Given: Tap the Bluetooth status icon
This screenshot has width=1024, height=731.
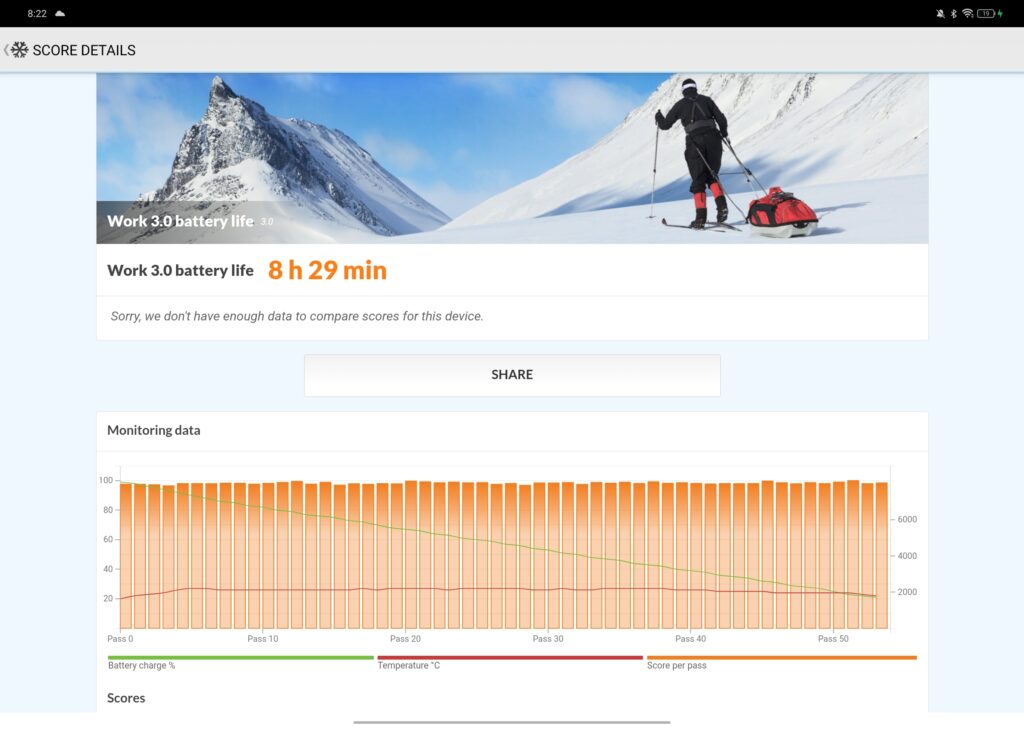Looking at the screenshot, I should [x=954, y=14].
